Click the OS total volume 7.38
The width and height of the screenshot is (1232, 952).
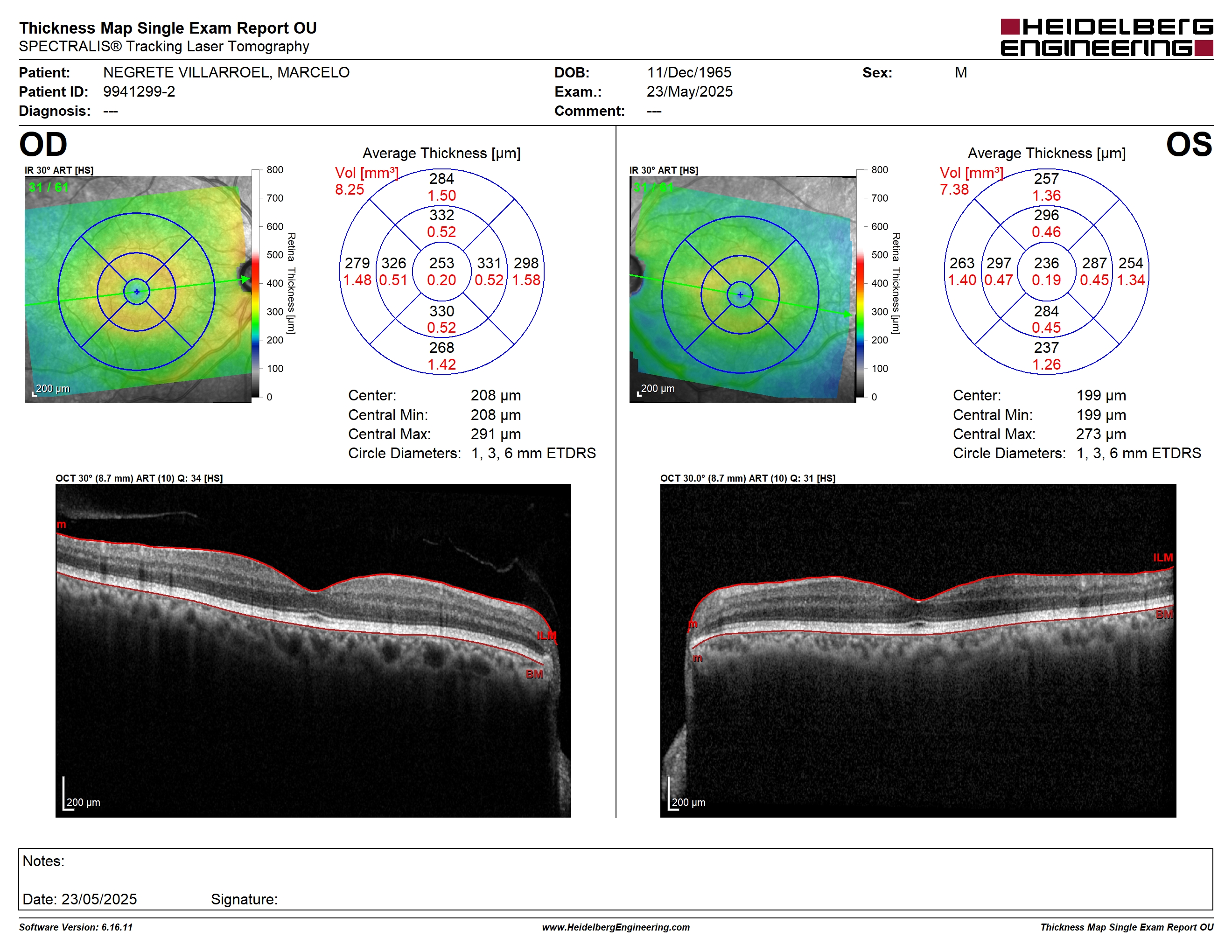tap(954, 189)
